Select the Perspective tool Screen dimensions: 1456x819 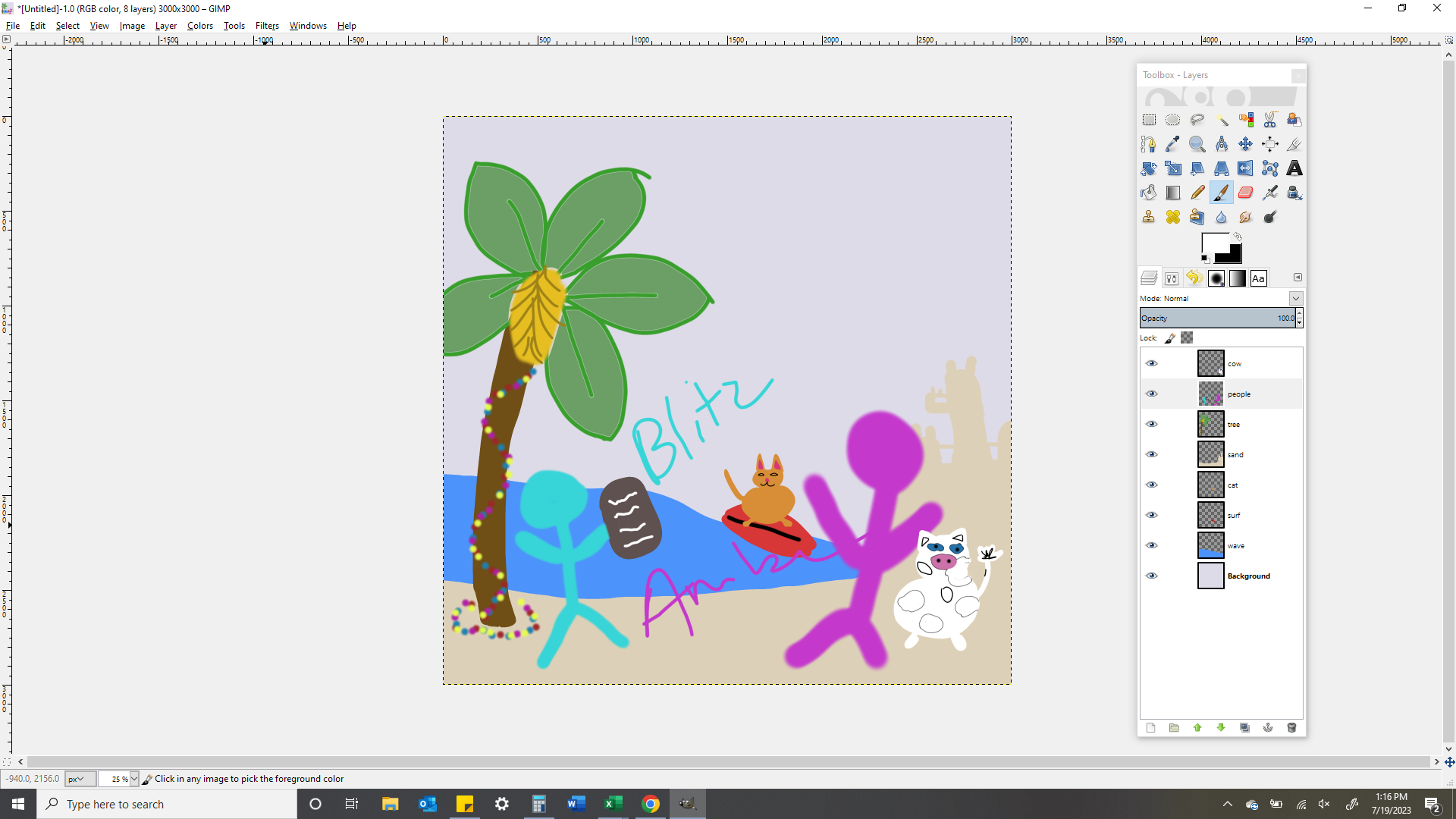1222,168
